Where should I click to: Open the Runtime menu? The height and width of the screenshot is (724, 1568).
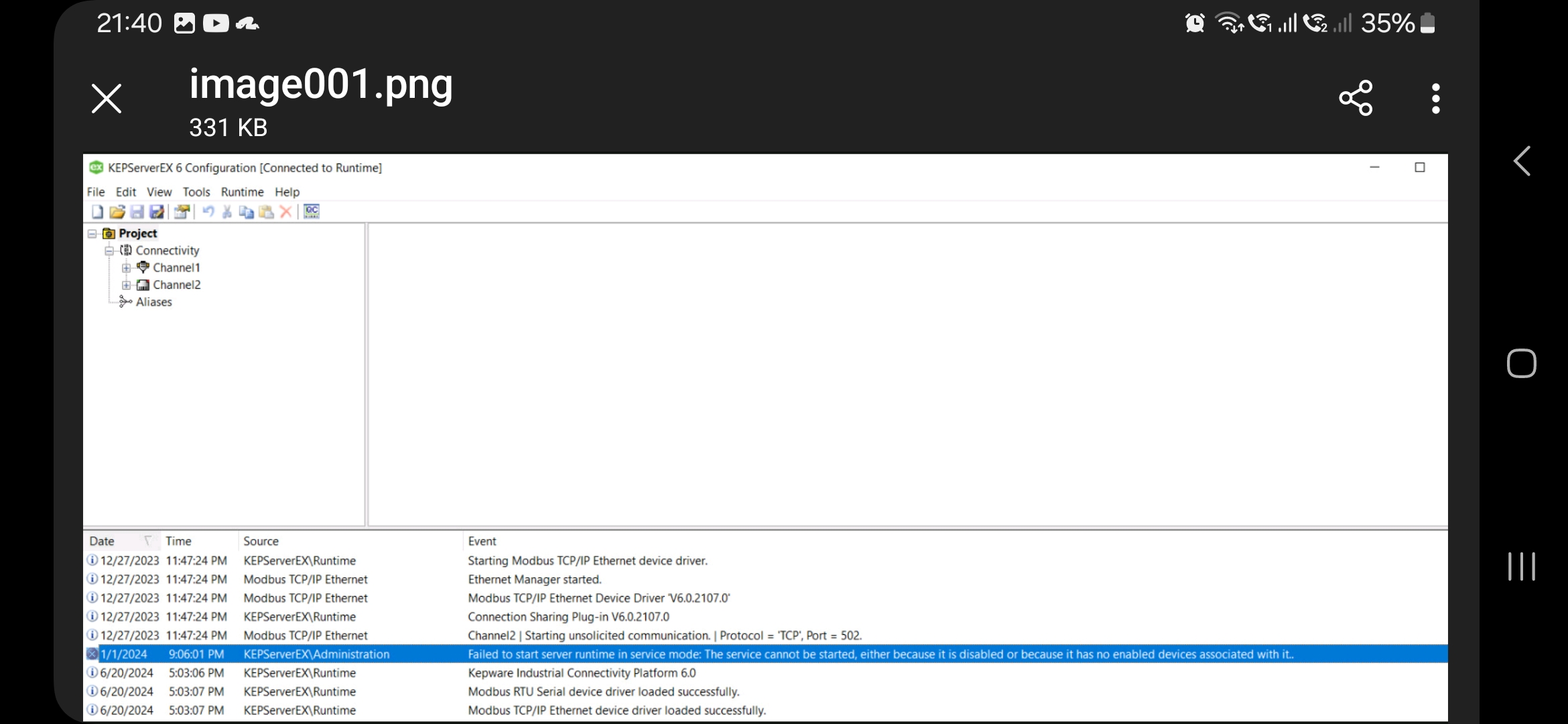tap(241, 192)
